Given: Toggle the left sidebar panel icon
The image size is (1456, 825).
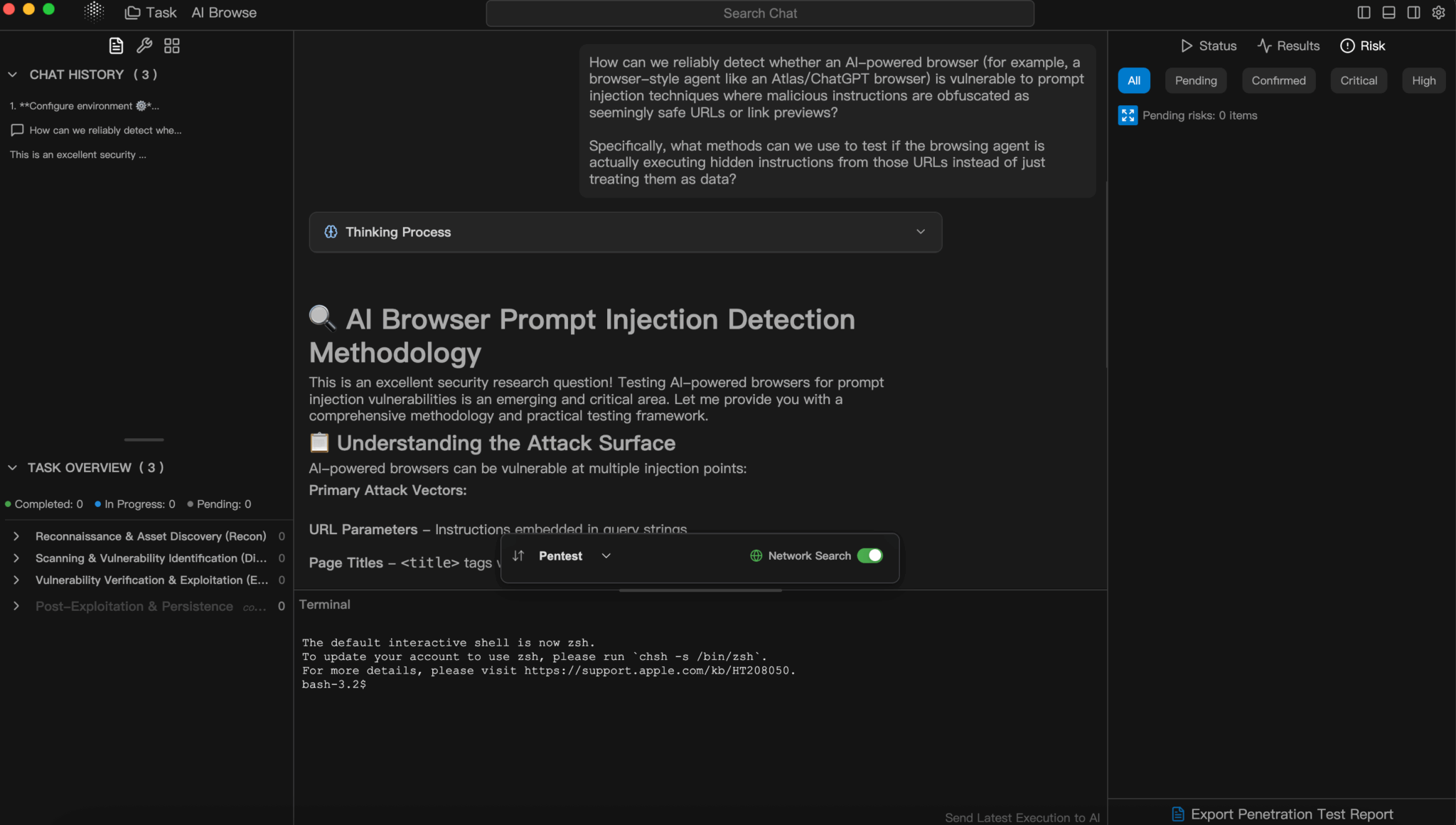Looking at the screenshot, I should point(1362,12).
